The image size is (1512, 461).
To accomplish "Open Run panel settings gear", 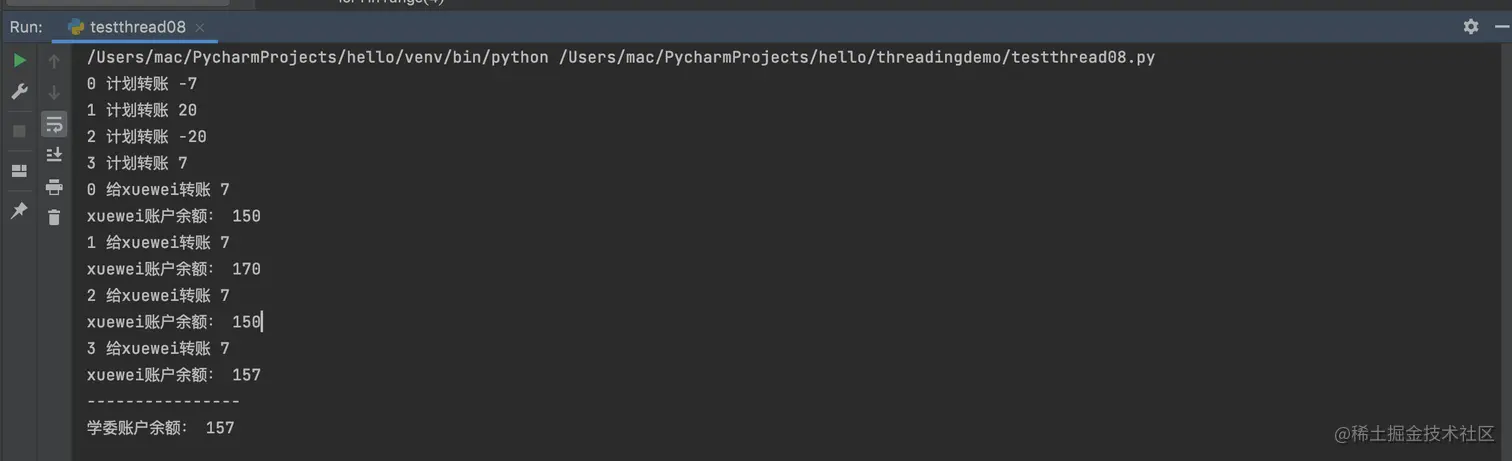I will click(1470, 27).
